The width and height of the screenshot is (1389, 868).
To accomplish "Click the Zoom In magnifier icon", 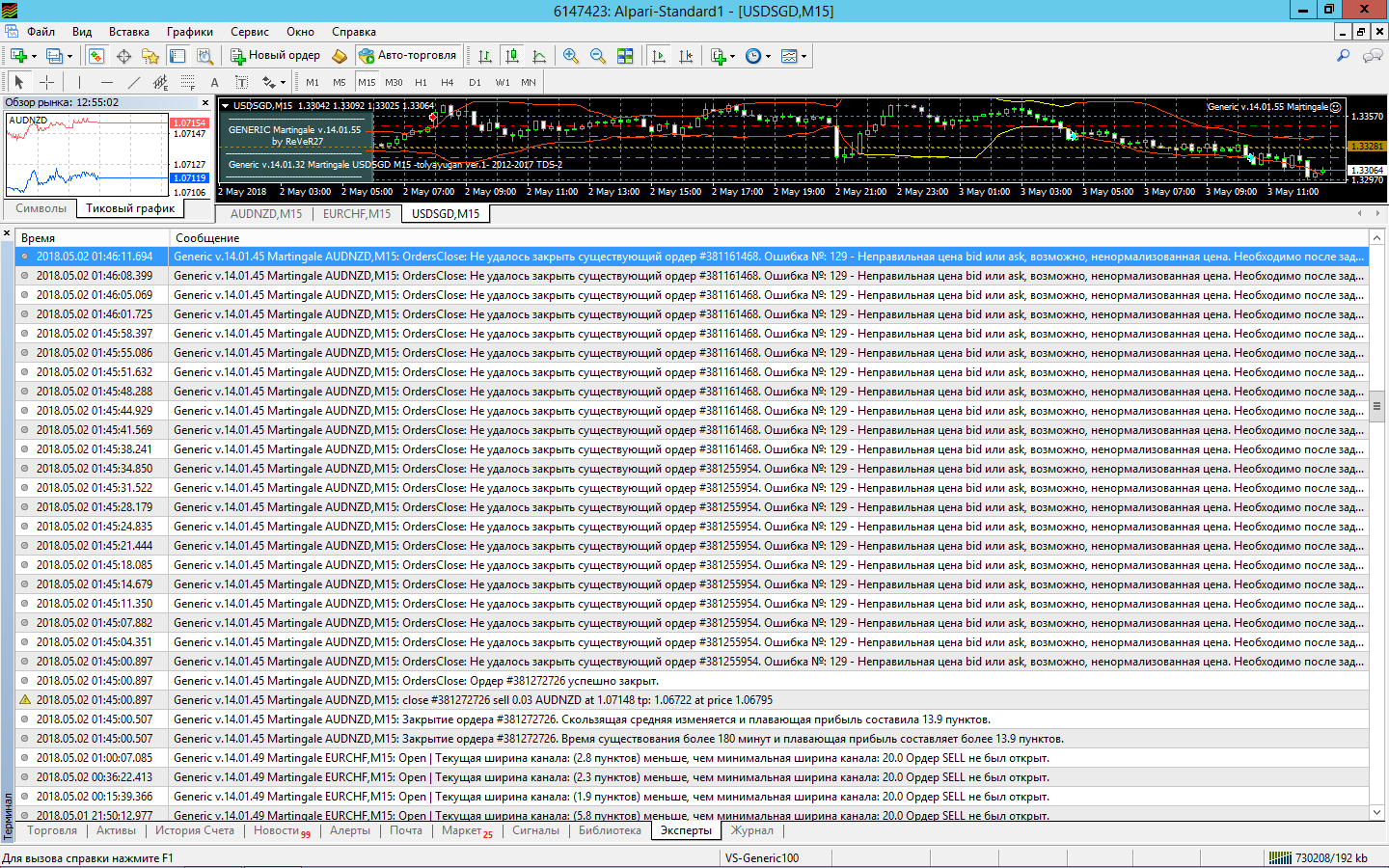I will coord(571,56).
